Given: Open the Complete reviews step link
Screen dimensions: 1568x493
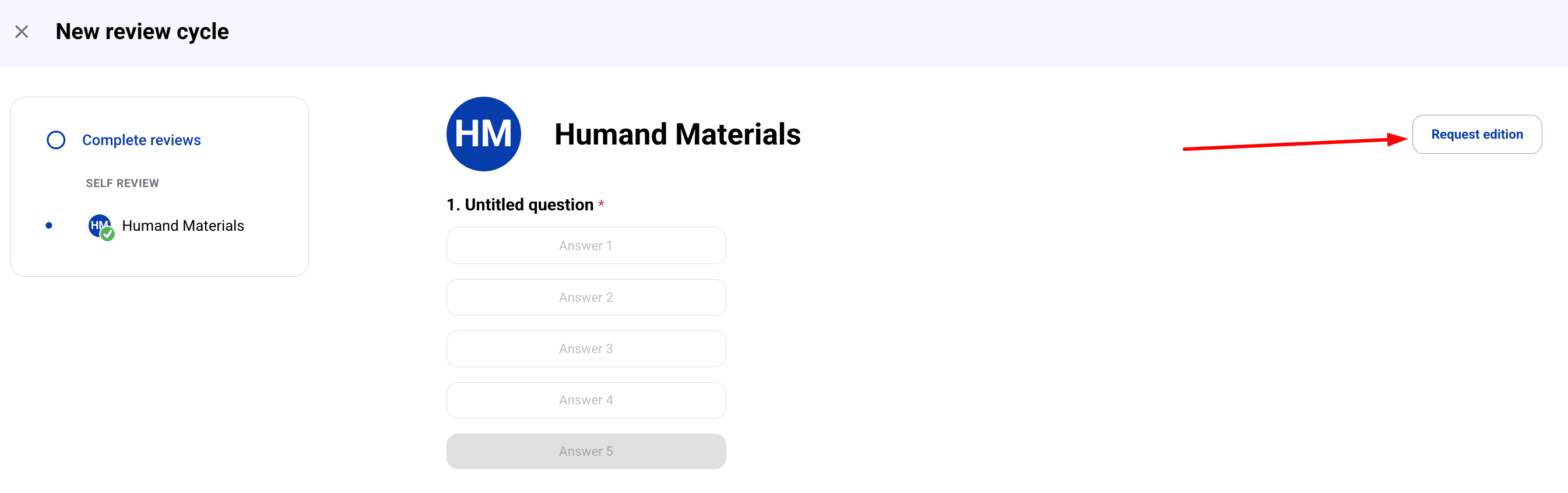Looking at the screenshot, I should [x=141, y=140].
